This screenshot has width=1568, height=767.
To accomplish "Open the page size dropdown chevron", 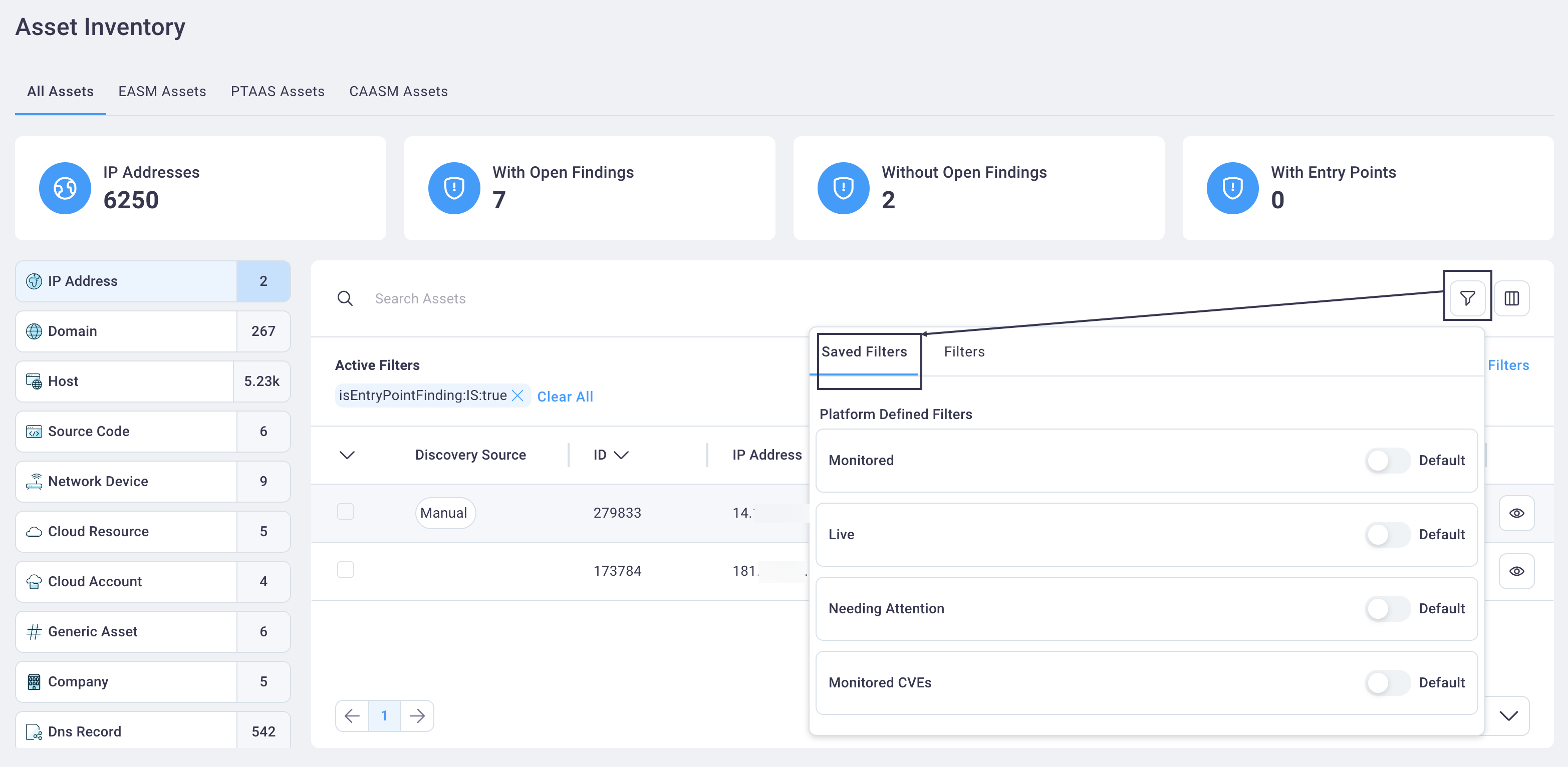I will click(x=1508, y=716).
